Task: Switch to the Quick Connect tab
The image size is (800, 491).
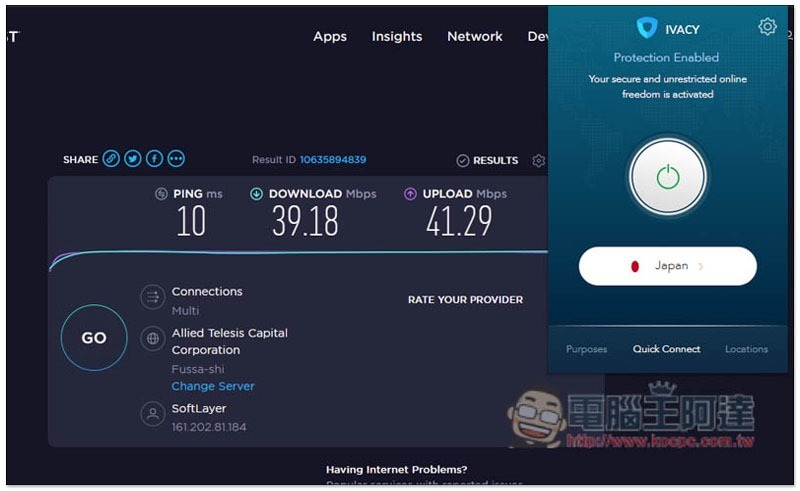Action: (666, 349)
